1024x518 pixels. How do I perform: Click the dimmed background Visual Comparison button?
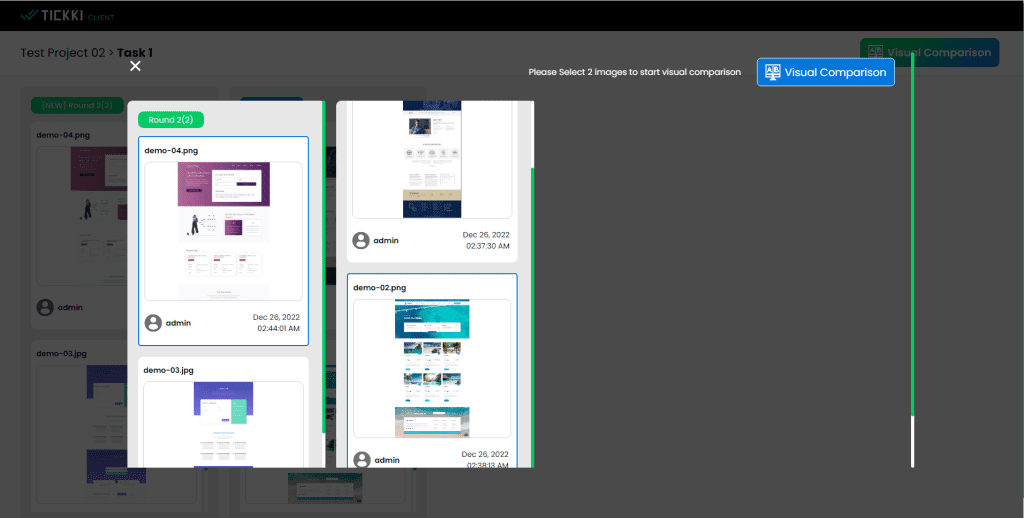click(x=929, y=53)
